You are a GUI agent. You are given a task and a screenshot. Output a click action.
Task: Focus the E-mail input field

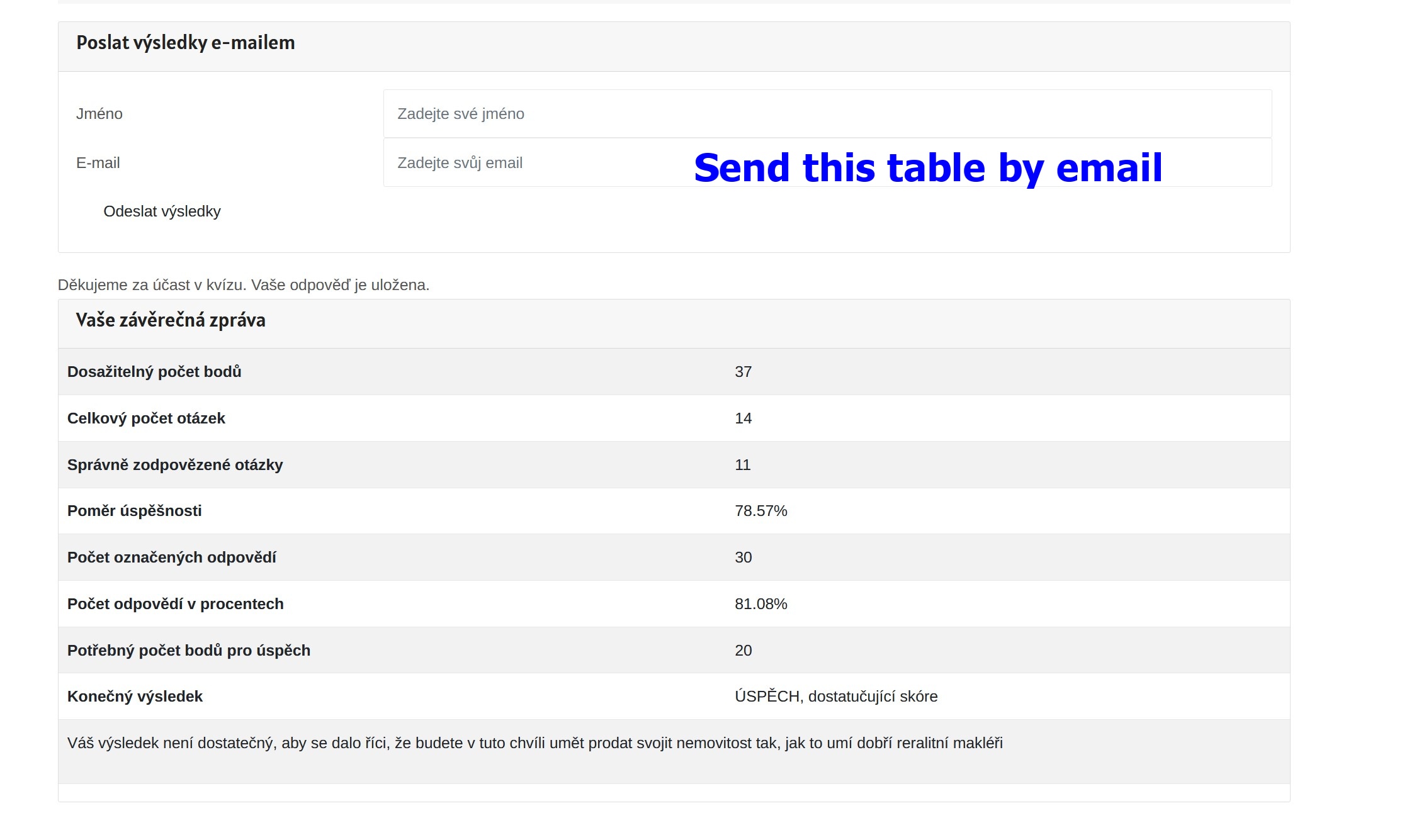535,163
